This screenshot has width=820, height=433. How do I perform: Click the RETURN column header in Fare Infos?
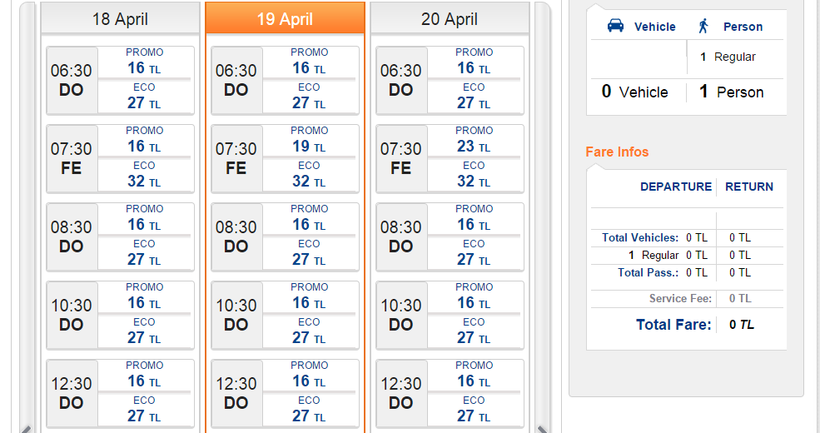[x=749, y=187]
